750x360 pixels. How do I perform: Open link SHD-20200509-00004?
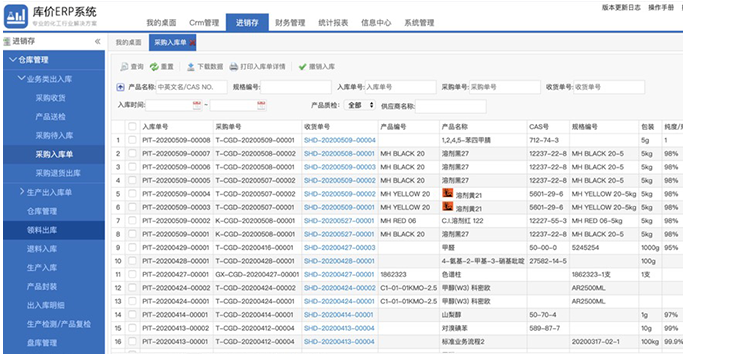[x=340, y=140]
